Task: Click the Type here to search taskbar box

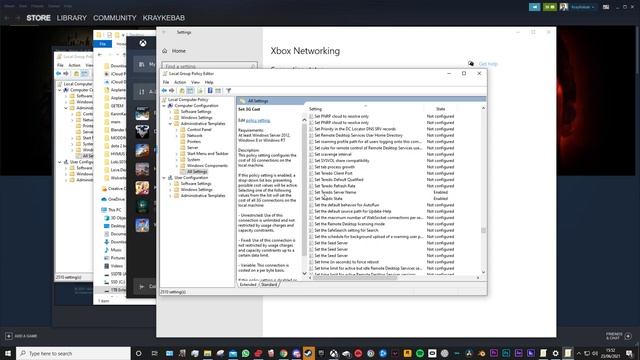Action: tap(73, 353)
